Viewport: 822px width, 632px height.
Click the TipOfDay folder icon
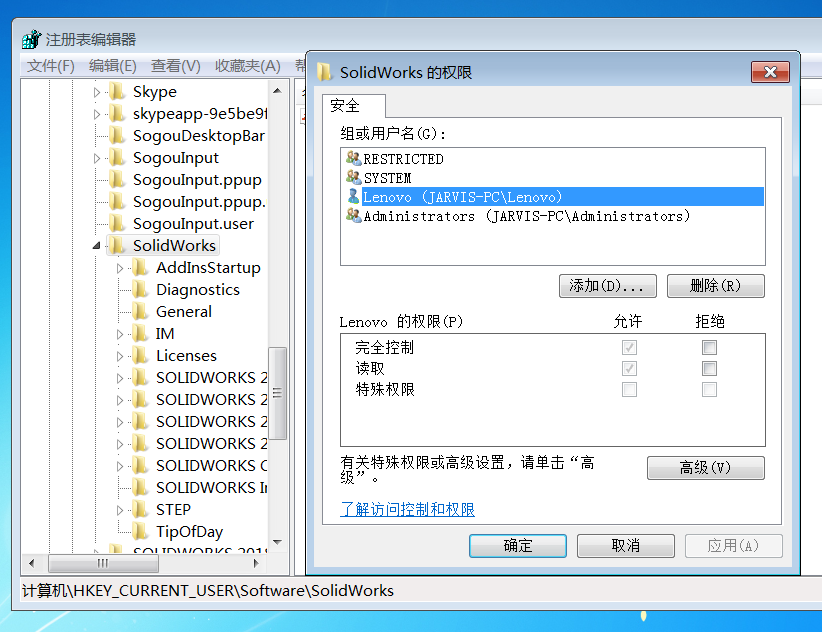tap(140, 532)
